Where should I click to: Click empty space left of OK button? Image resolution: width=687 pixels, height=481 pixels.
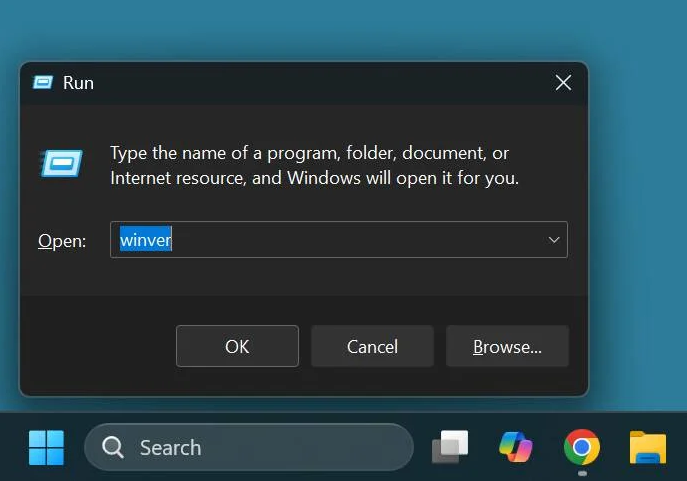pyautogui.click(x=100, y=346)
